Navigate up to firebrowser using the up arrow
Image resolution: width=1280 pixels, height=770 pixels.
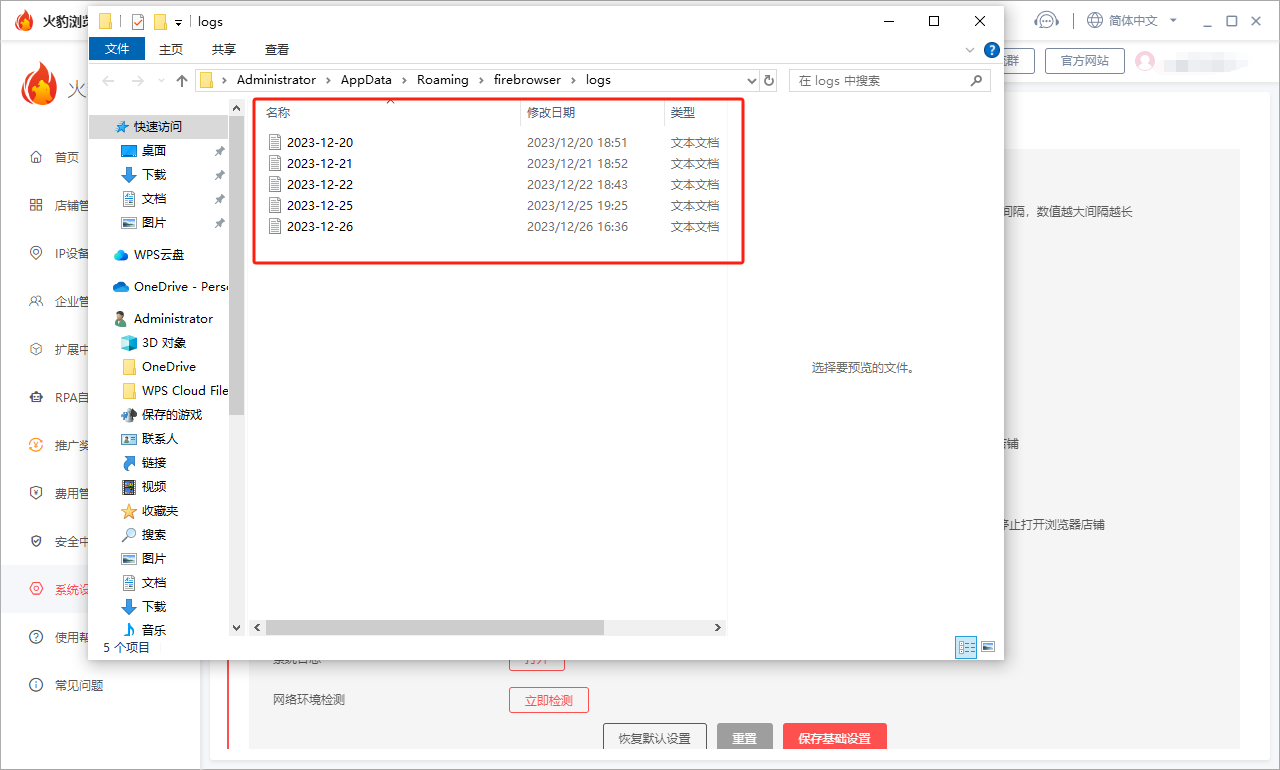[181, 79]
